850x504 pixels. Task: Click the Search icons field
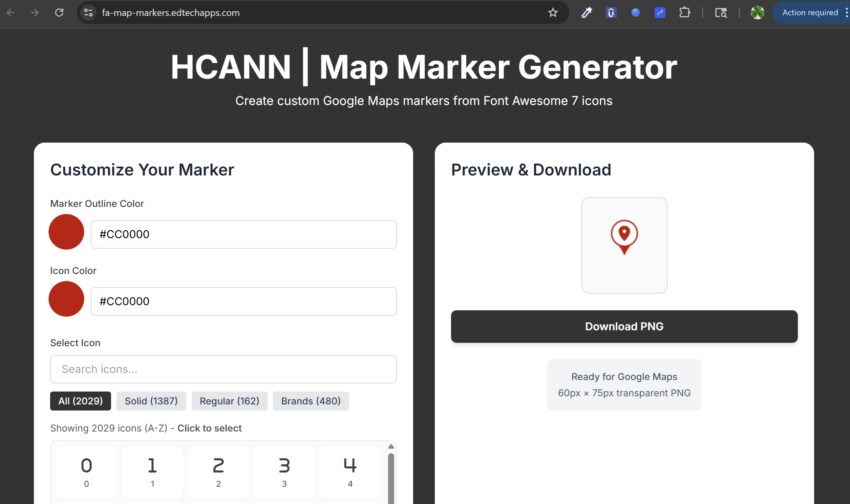[x=223, y=369]
